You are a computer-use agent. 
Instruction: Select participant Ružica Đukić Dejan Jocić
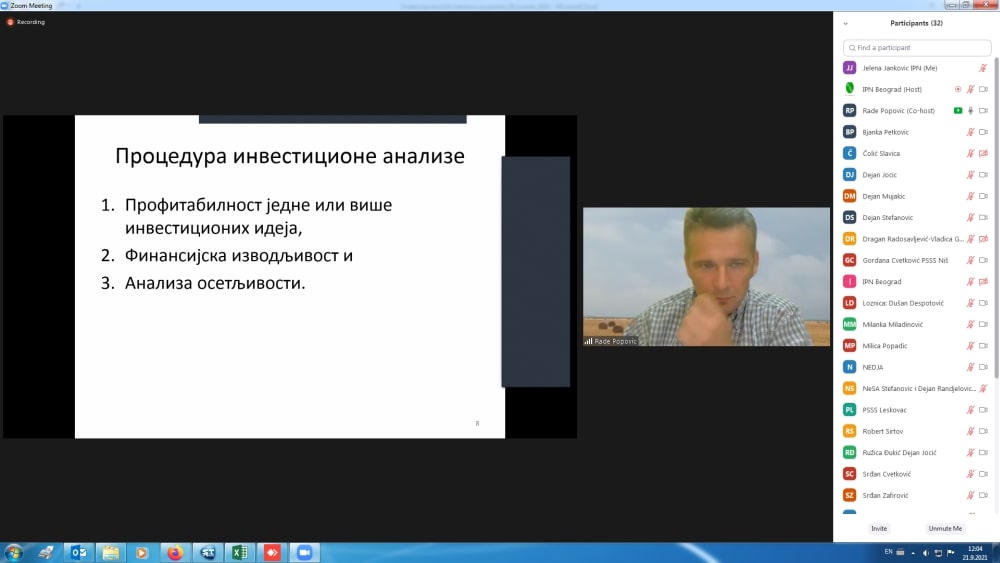(x=916, y=453)
